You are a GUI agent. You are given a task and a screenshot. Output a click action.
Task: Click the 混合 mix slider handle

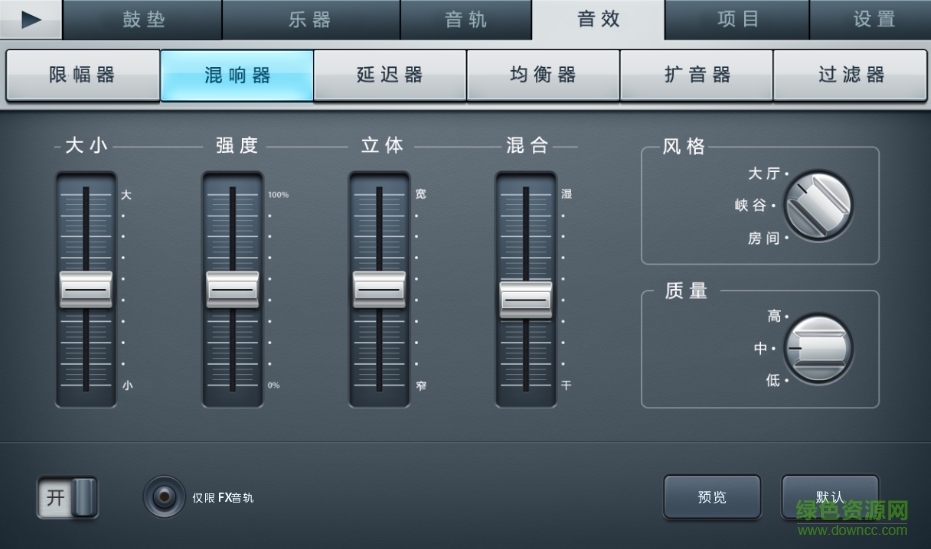(x=526, y=299)
